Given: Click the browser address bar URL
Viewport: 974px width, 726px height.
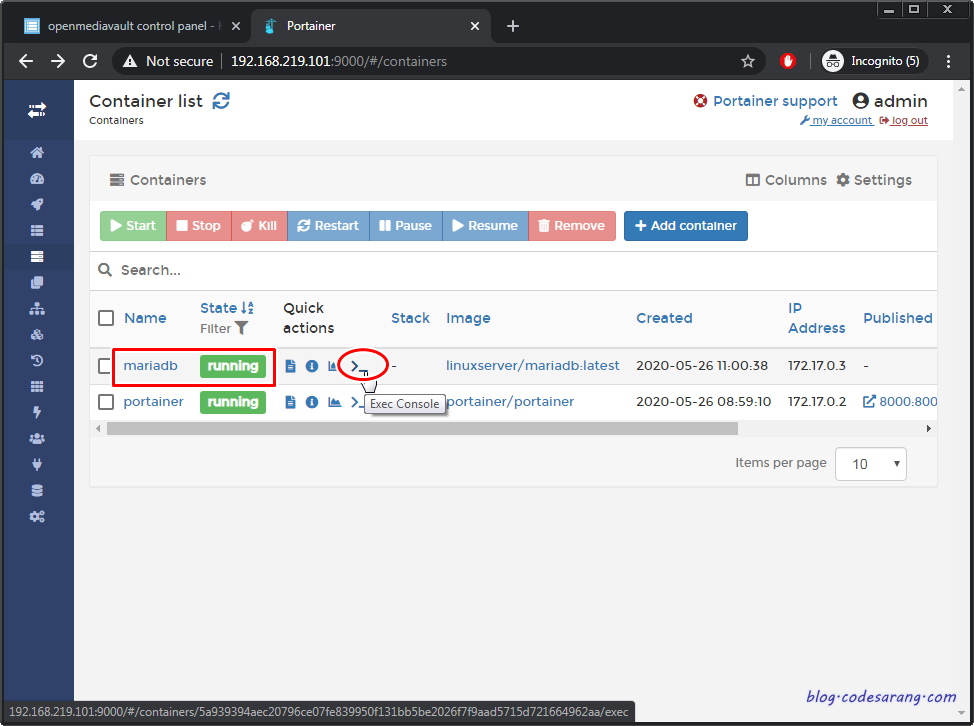Looking at the screenshot, I should [339, 61].
